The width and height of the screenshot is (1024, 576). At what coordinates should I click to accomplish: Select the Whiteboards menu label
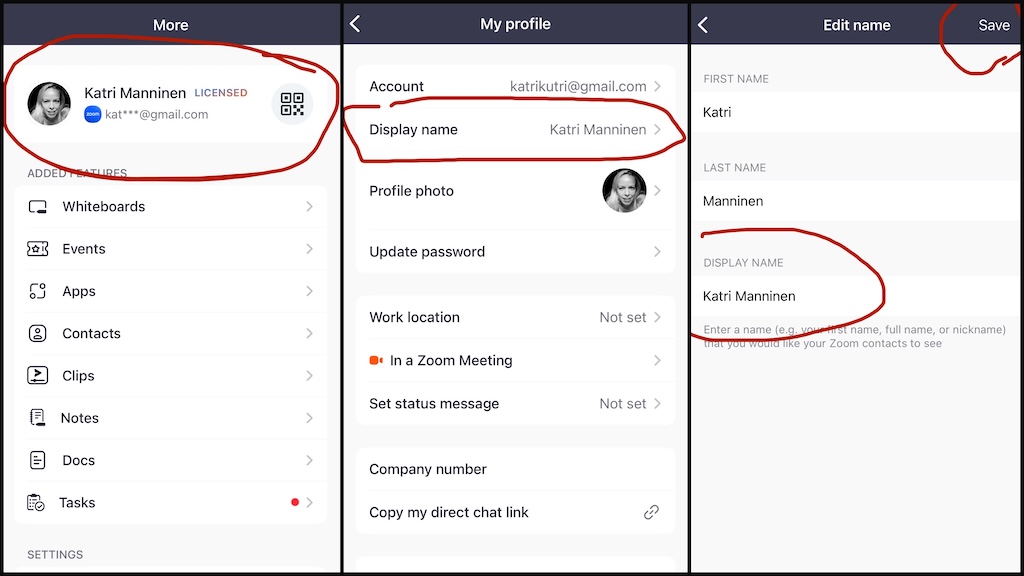(104, 206)
